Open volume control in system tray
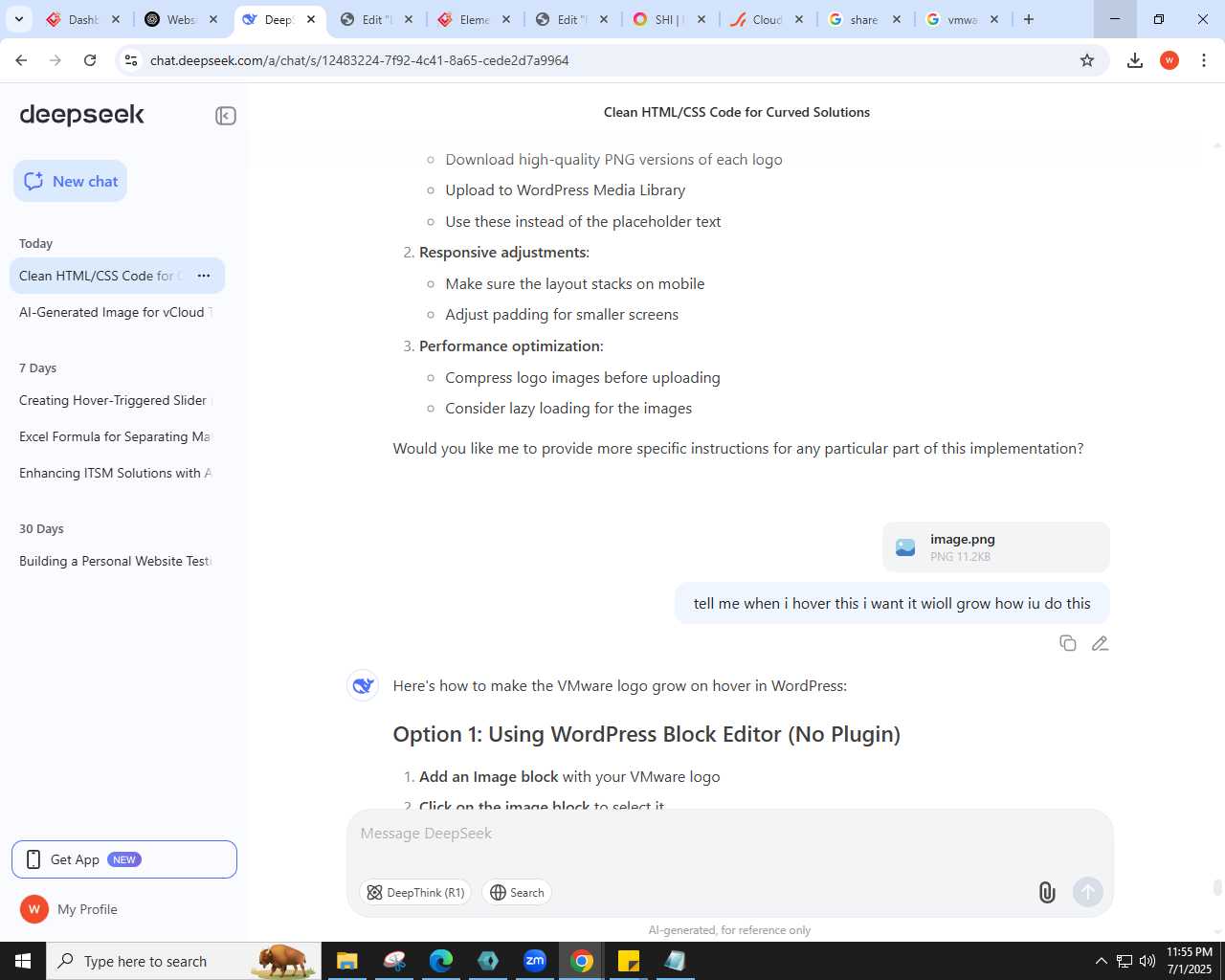 tap(1147, 961)
